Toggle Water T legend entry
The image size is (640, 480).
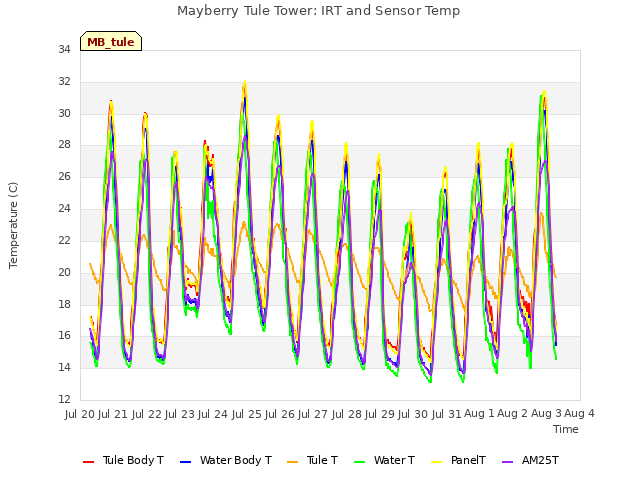click(x=384, y=460)
